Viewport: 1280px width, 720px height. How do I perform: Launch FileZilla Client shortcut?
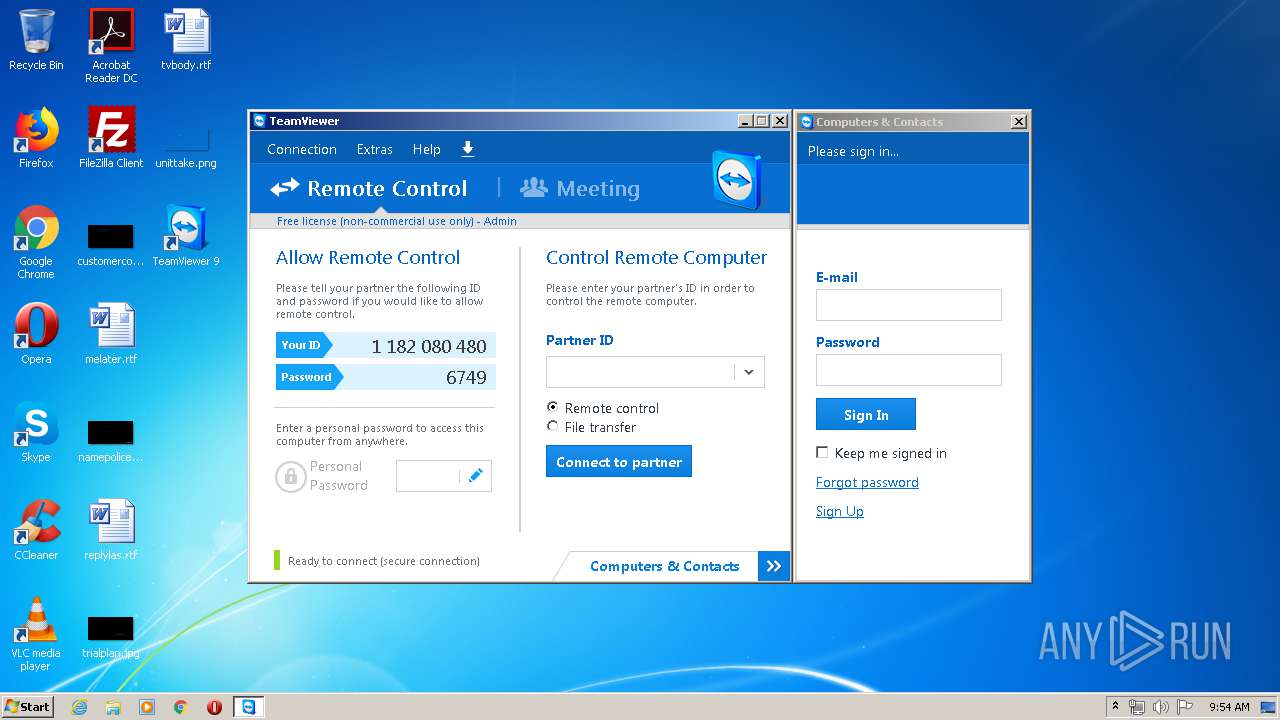pos(111,138)
